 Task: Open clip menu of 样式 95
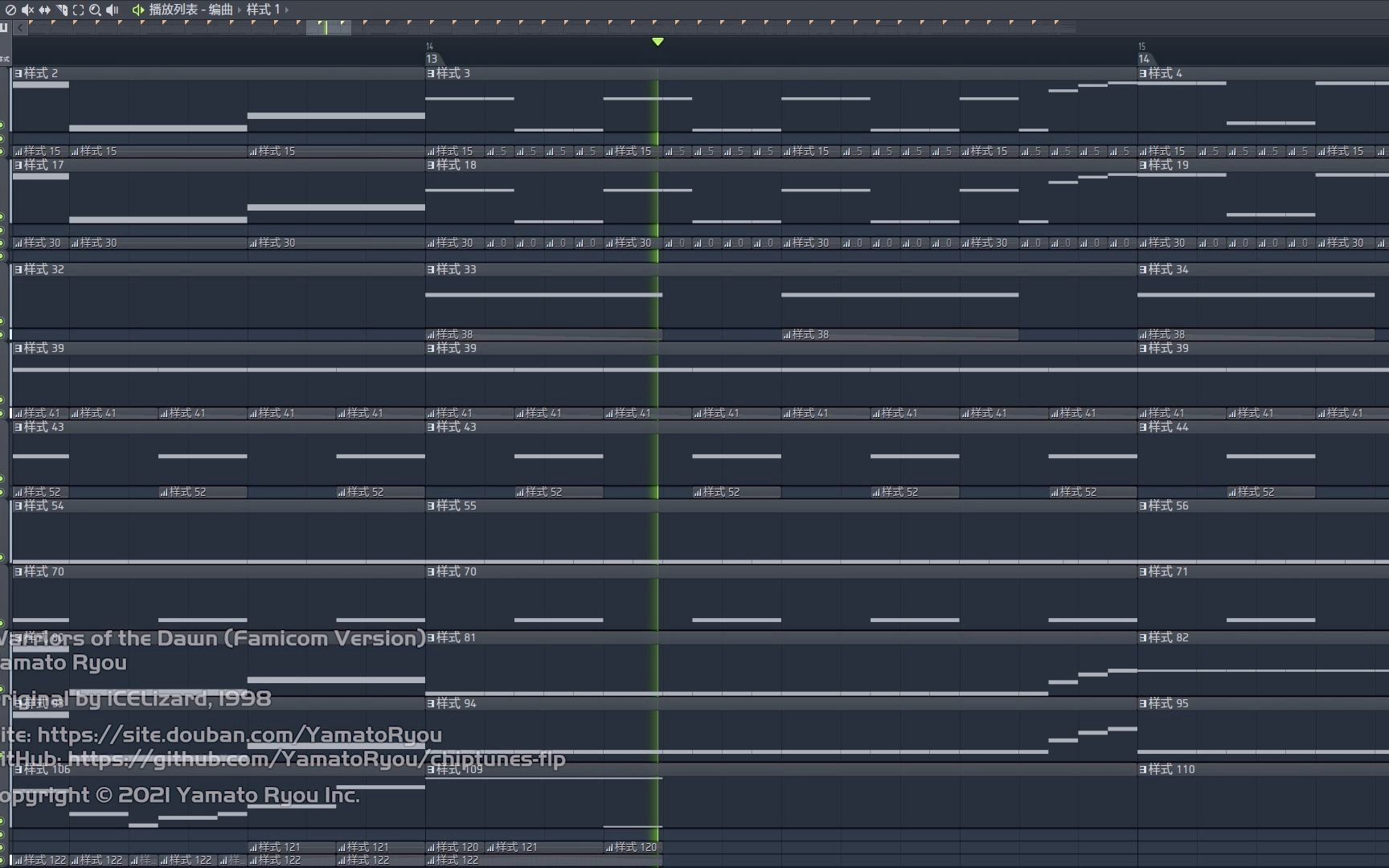(1143, 703)
